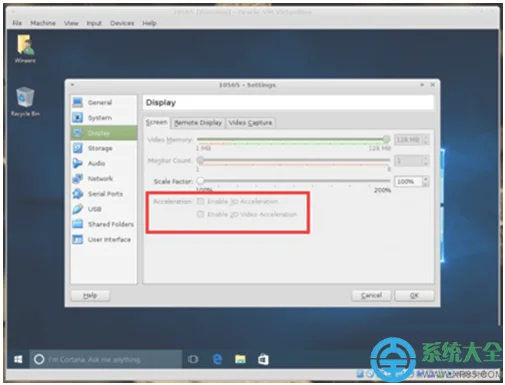Open the General settings category
Viewport: 505px width, 385px height.
103,102
